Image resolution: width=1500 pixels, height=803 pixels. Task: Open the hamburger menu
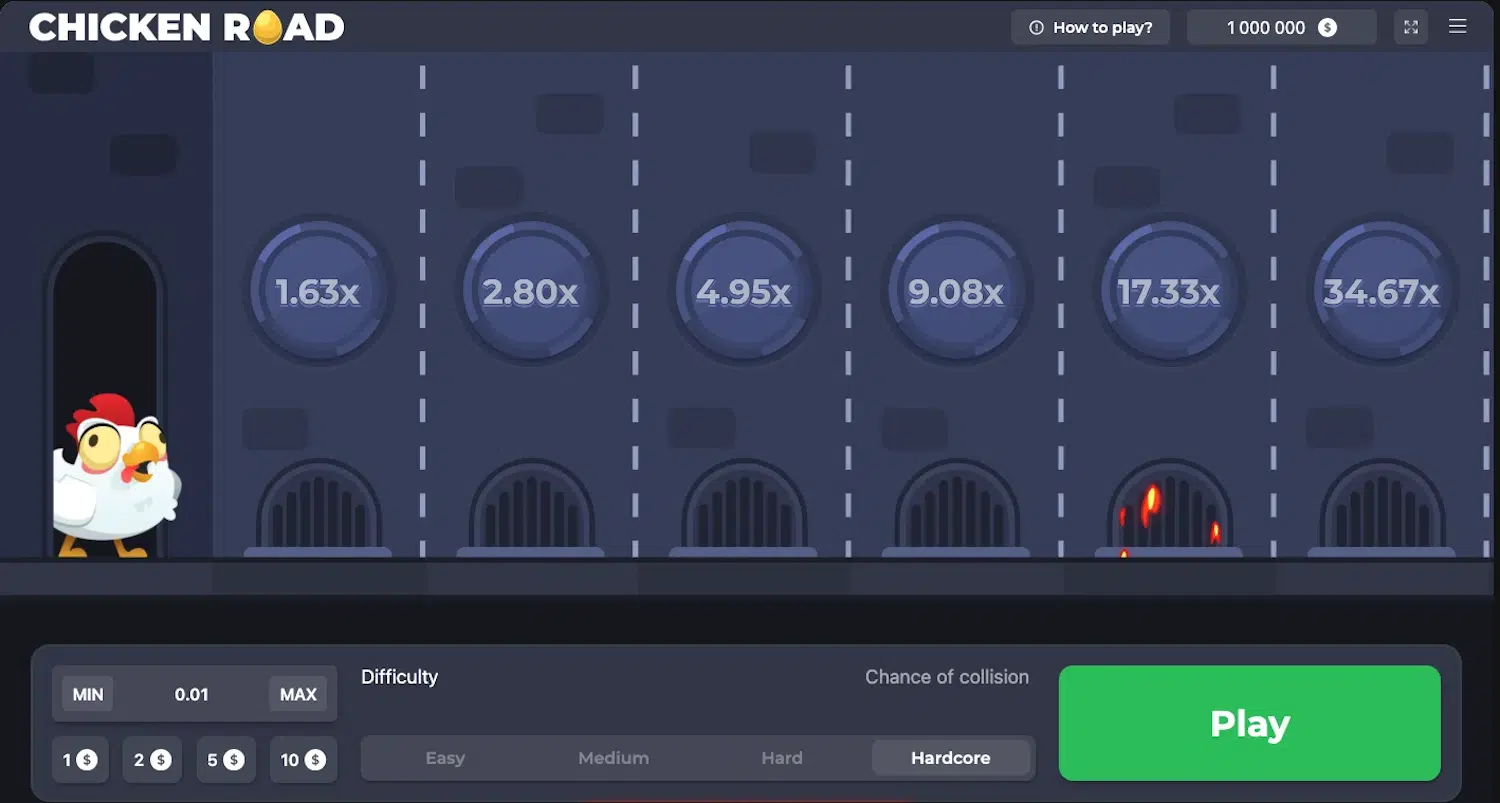pos(1457,27)
